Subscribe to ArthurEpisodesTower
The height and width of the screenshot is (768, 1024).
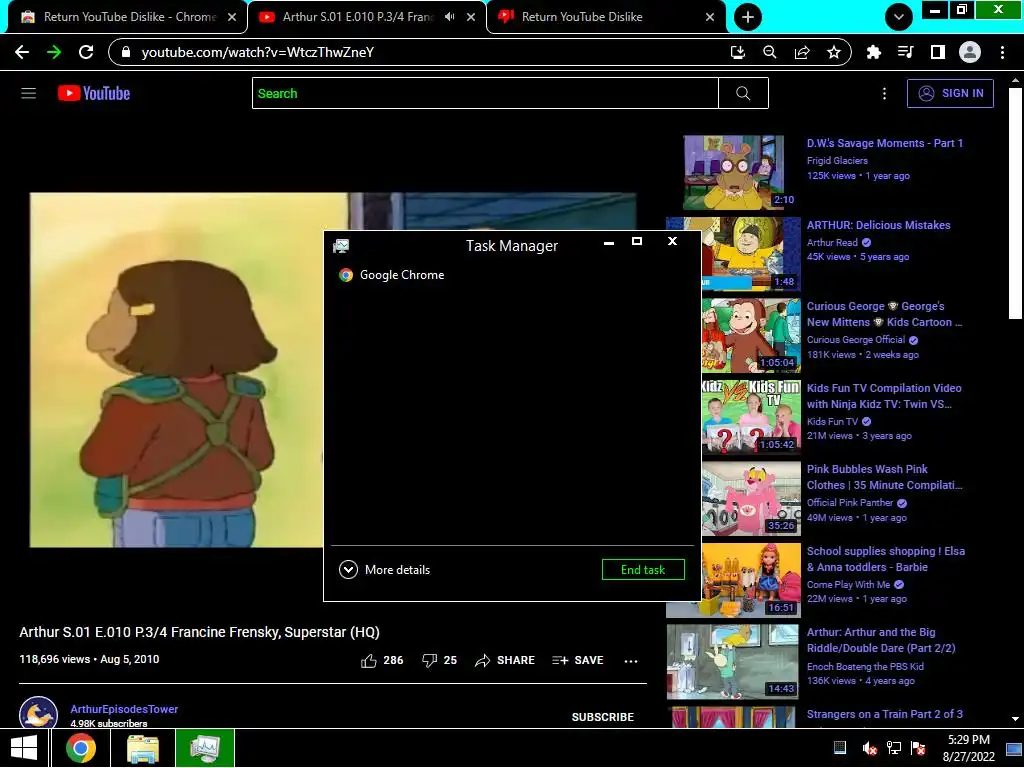click(x=603, y=717)
